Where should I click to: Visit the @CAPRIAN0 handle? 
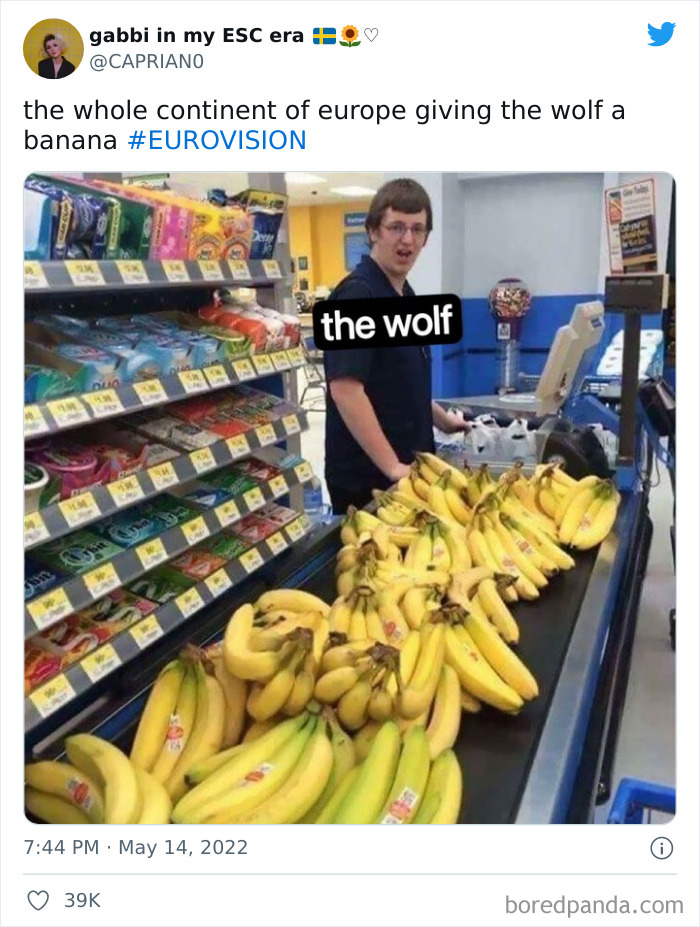(x=147, y=61)
